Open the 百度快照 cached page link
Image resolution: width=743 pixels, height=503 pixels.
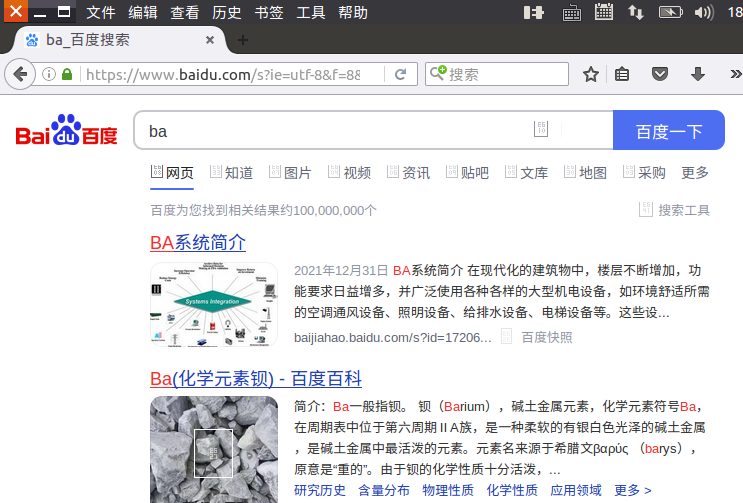[547, 338]
